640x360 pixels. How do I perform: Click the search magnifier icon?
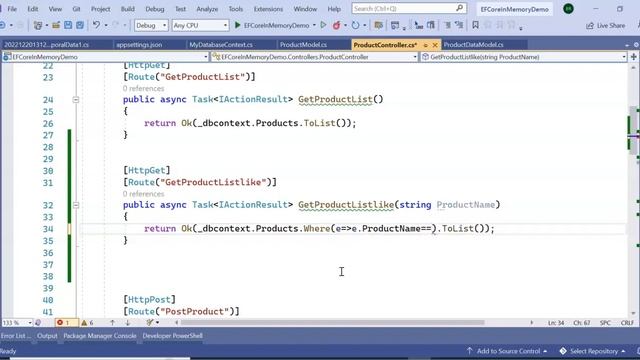(460, 8)
